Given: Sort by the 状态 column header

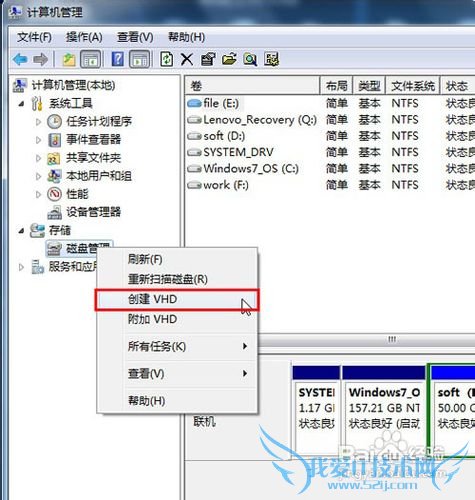Looking at the screenshot, I should point(458,86).
